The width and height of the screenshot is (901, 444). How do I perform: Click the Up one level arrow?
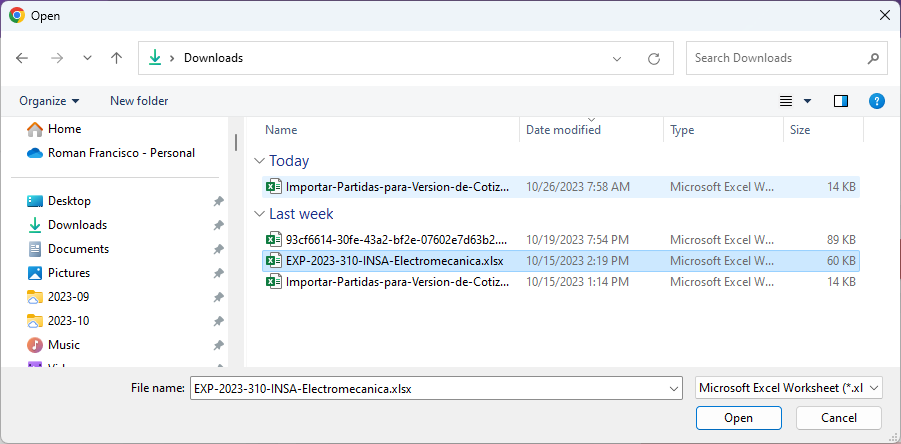click(116, 58)
